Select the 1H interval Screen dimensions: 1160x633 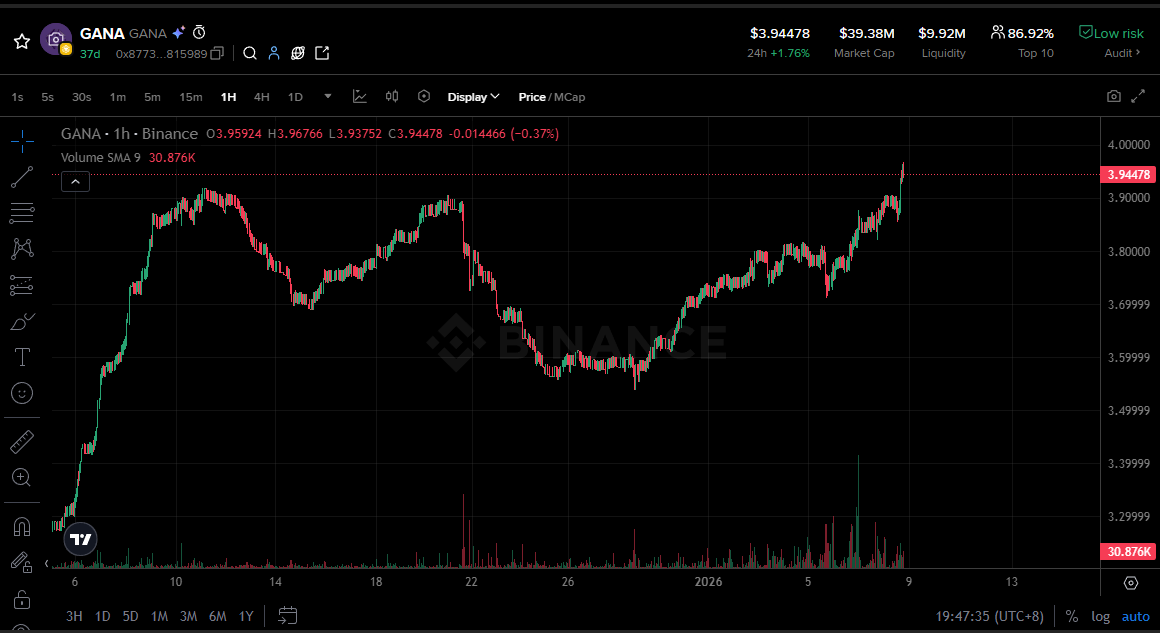(x=228, y=97)
